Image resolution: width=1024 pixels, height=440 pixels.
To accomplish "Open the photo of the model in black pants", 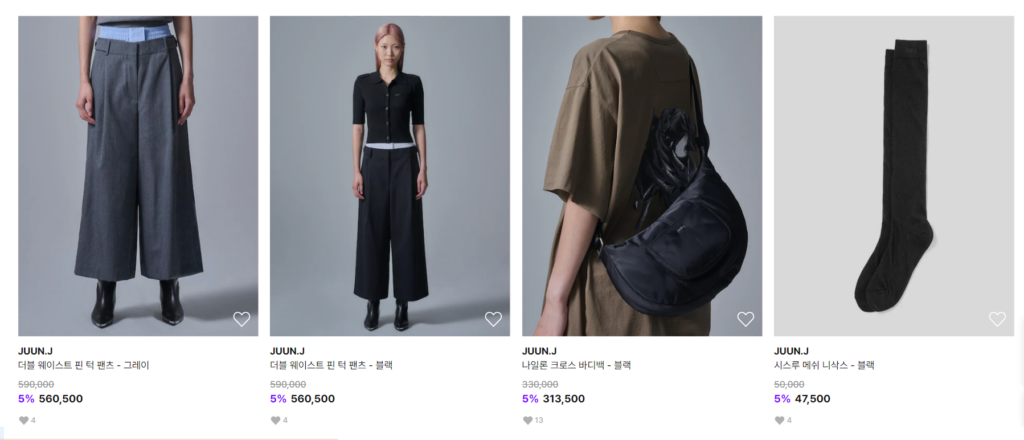I will point(390,176).
